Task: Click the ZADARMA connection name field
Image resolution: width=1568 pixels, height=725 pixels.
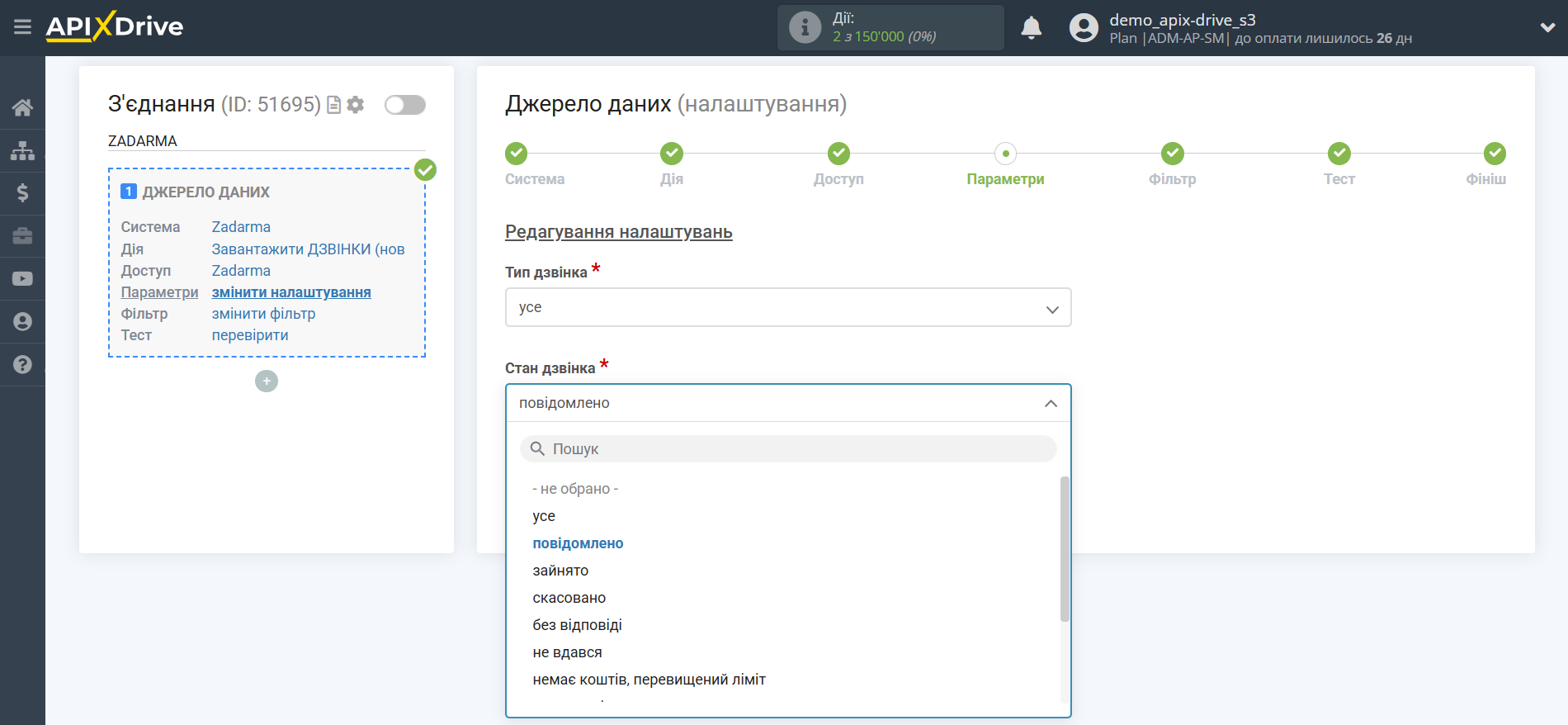Action: (x=267, y=141)
